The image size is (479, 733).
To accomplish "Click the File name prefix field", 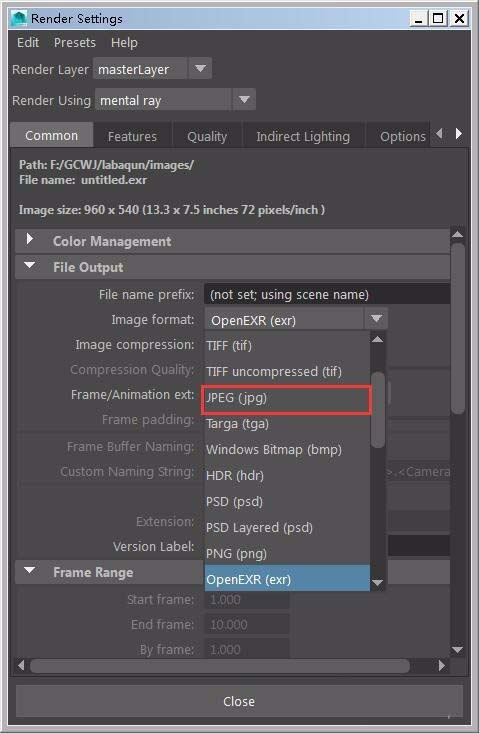I will [327, 295].
